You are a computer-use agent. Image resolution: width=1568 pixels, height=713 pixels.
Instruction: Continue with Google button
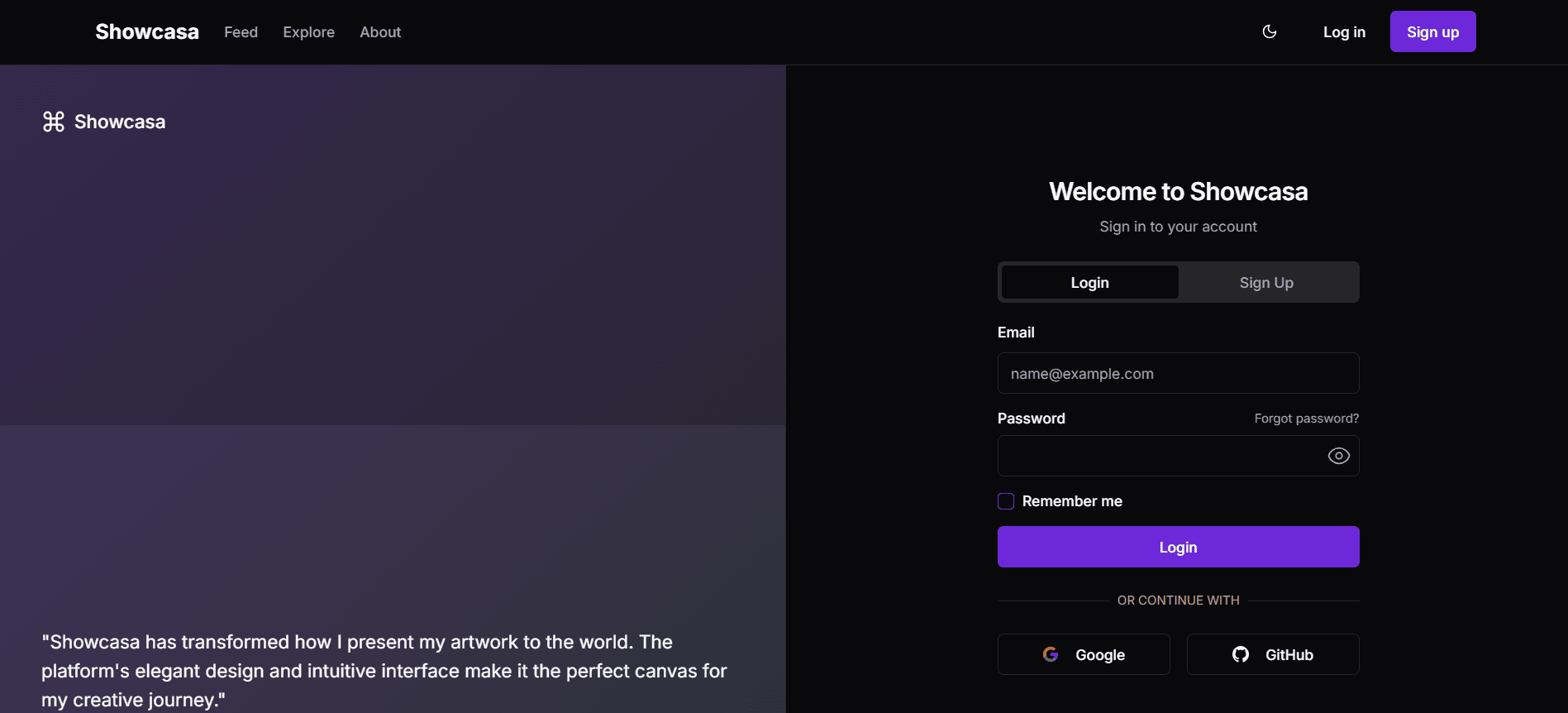[x=1084, y=654]
